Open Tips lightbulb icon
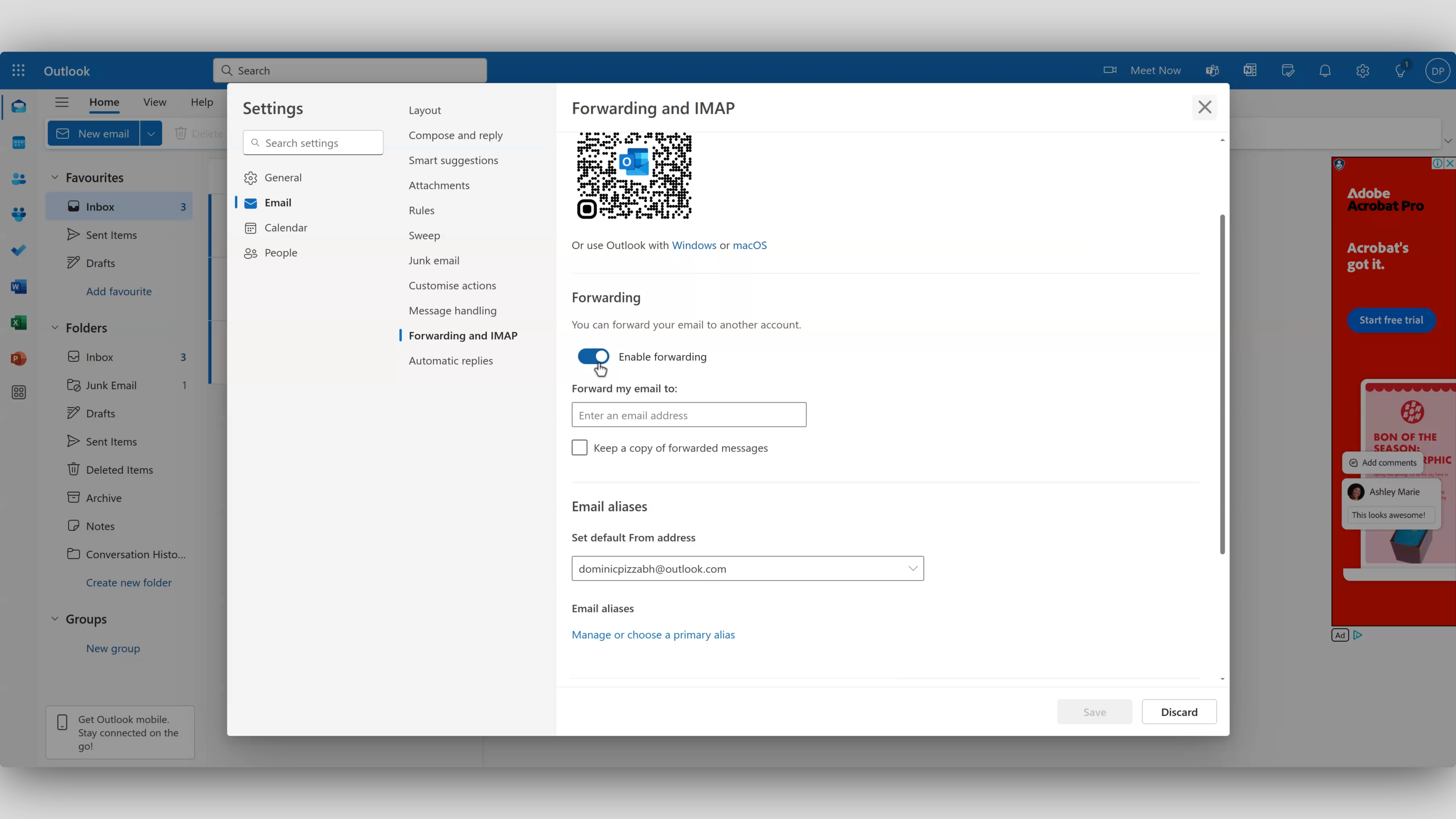 (1400, 71)
